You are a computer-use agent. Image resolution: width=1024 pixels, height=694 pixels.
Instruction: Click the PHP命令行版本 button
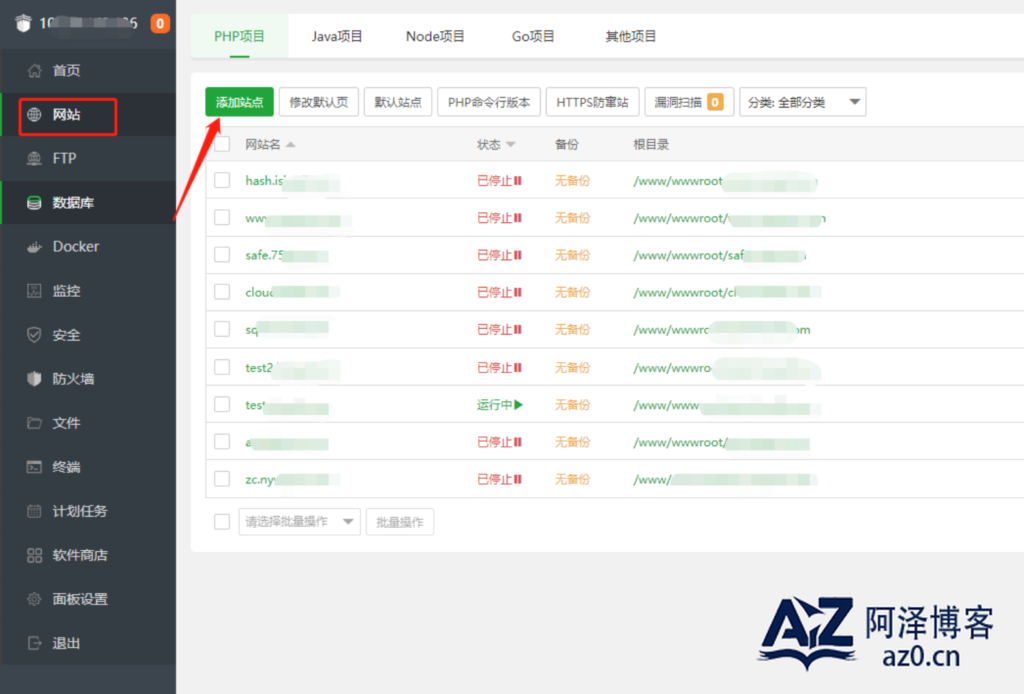[x=488, y=102]
